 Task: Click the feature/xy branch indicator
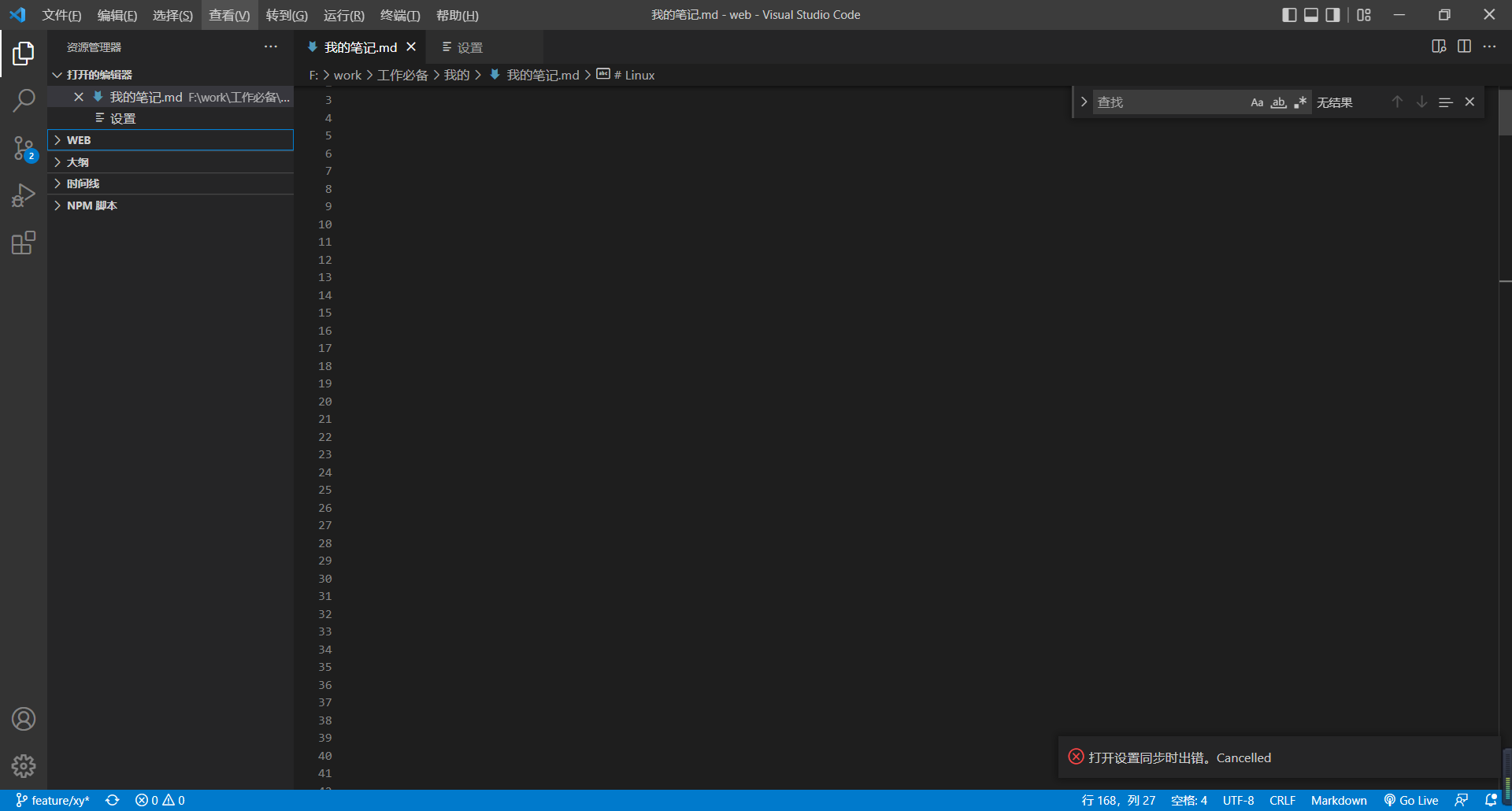pos(51,800)
